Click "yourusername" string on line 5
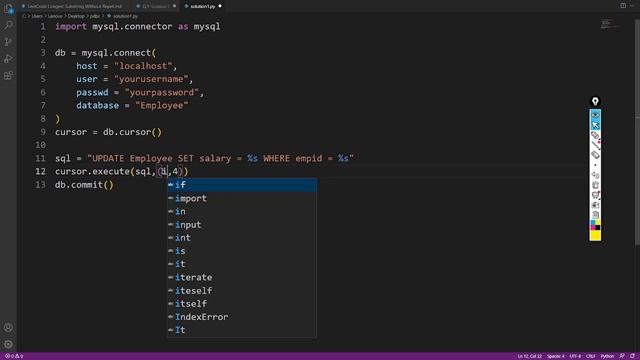 (x=151, y=79)
